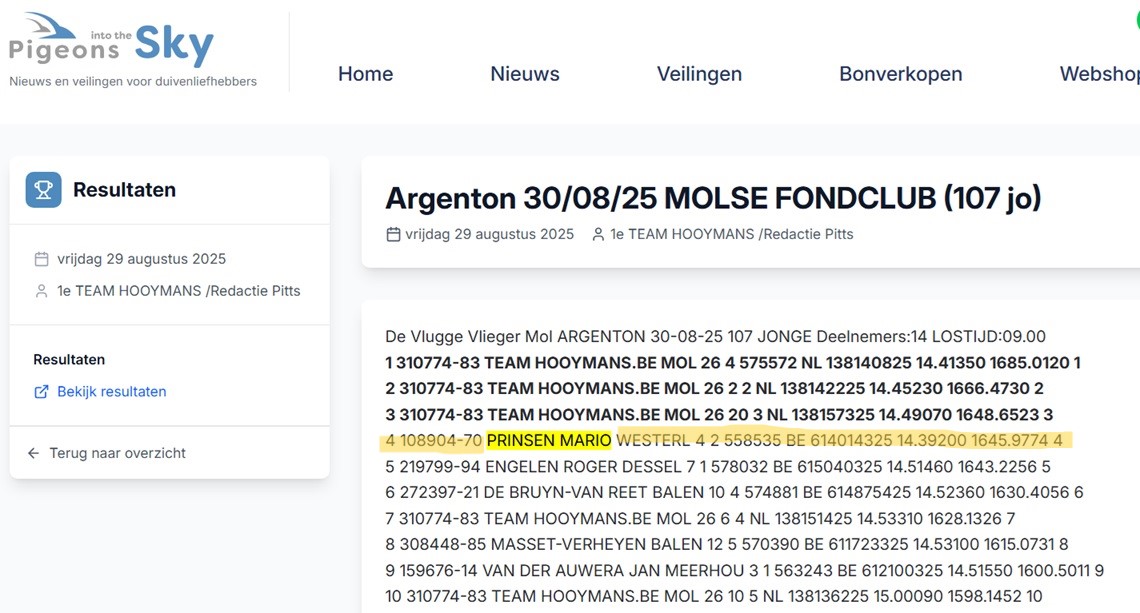1140x613 pixels.
Task: Navigate to Bonverkopen in the top menu
Action: (x=900, y=74)
